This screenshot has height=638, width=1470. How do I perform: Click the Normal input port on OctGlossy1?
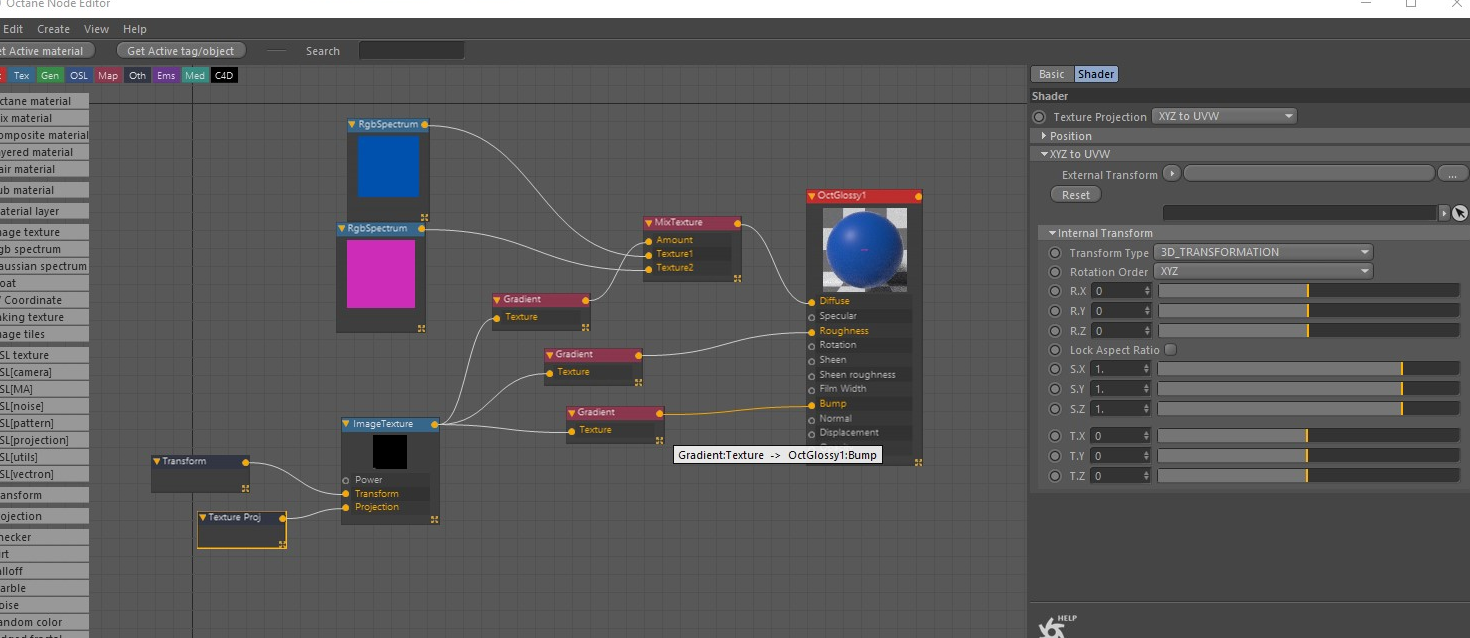(x=812, y=419)
